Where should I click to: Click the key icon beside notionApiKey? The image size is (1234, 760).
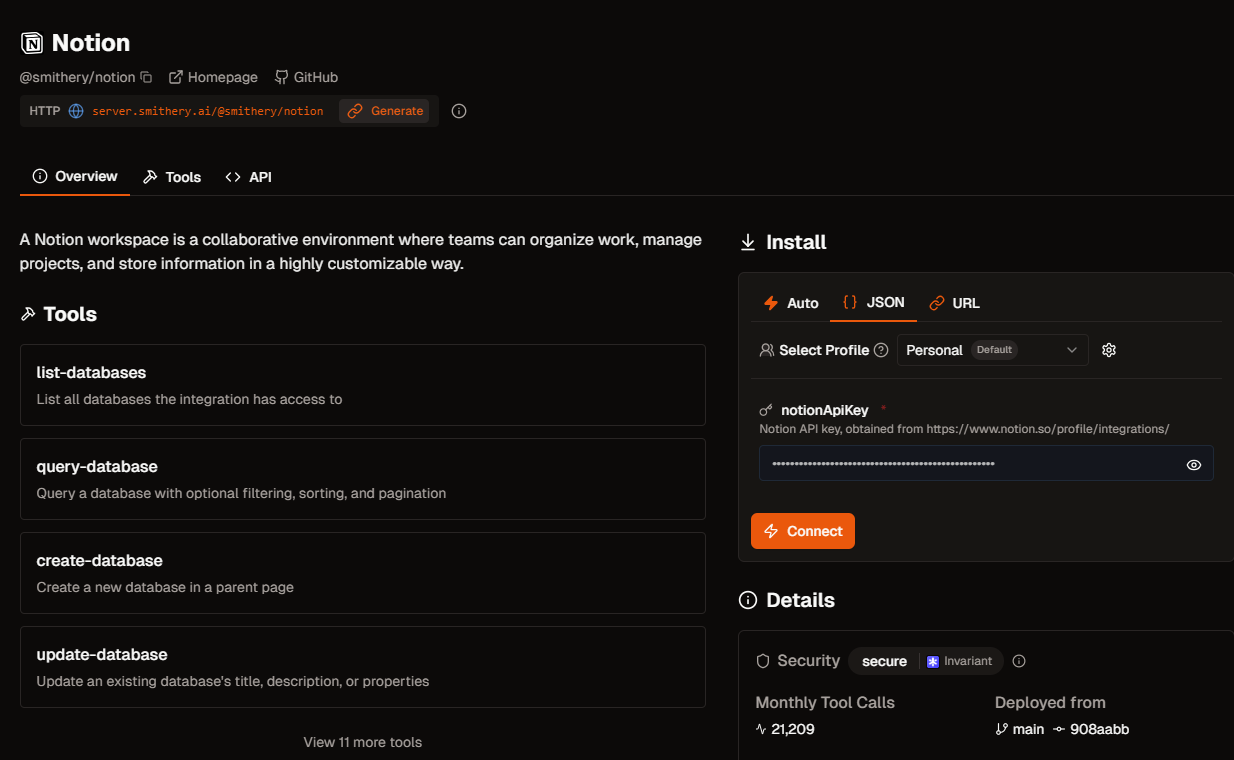click(766, 410)
